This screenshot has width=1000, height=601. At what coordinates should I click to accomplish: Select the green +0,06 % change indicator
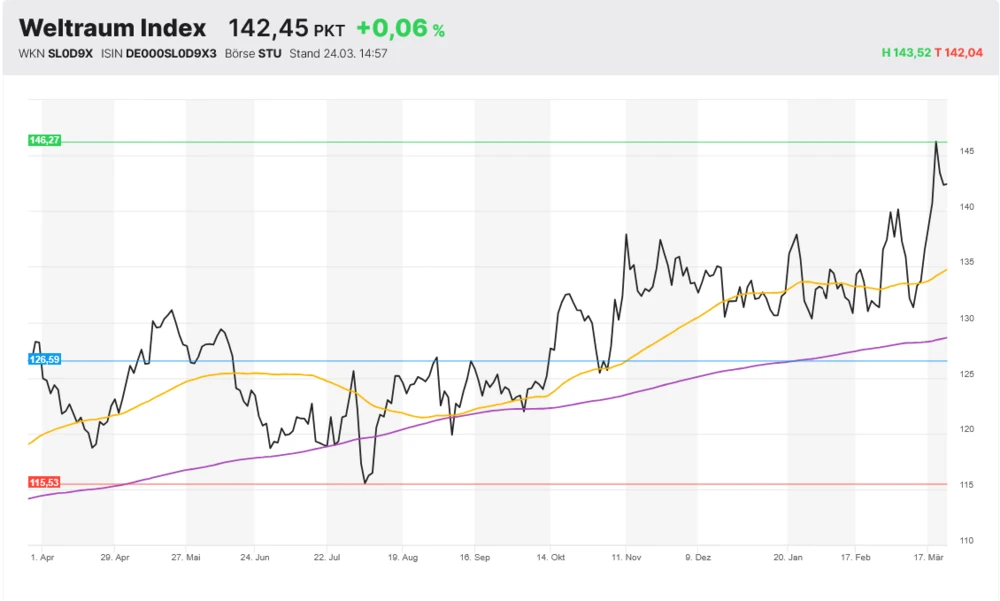pos(397,27)
